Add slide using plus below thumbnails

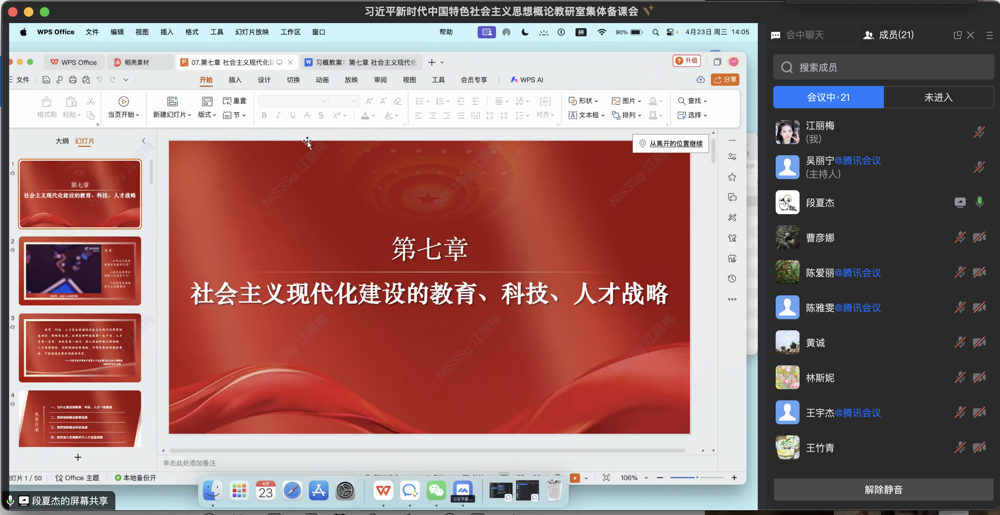click(x=78, y=457)
